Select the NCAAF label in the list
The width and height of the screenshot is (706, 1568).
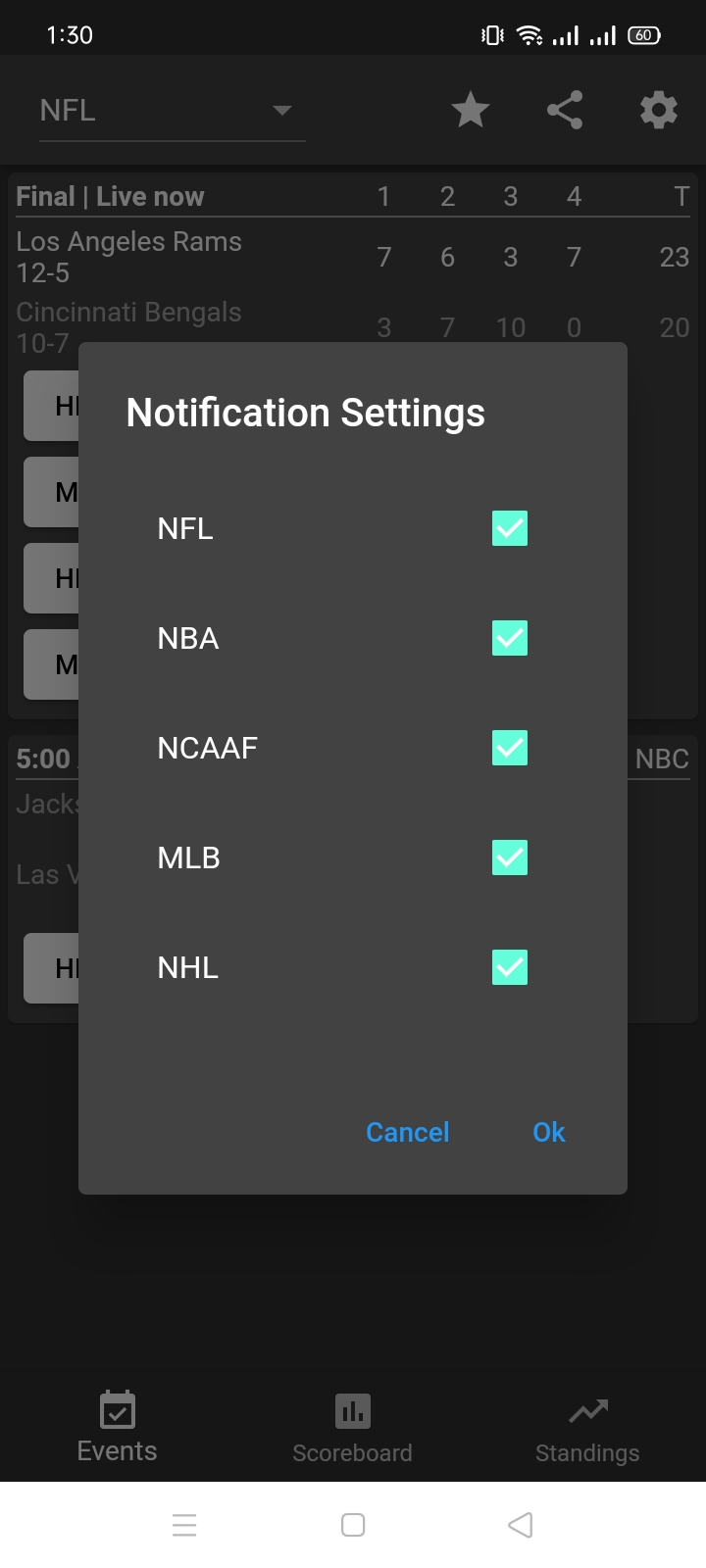[208, 748]
